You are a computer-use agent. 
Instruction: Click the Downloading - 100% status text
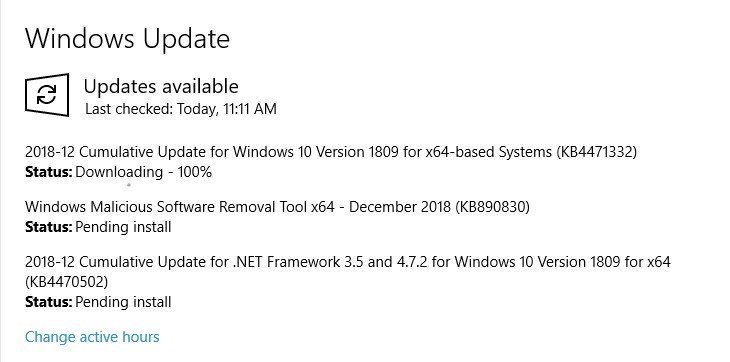click(143, 172)
